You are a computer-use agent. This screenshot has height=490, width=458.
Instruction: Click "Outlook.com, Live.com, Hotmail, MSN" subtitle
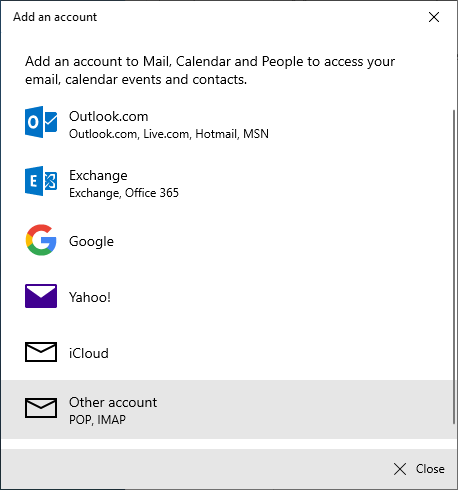(x=169, y=134)
